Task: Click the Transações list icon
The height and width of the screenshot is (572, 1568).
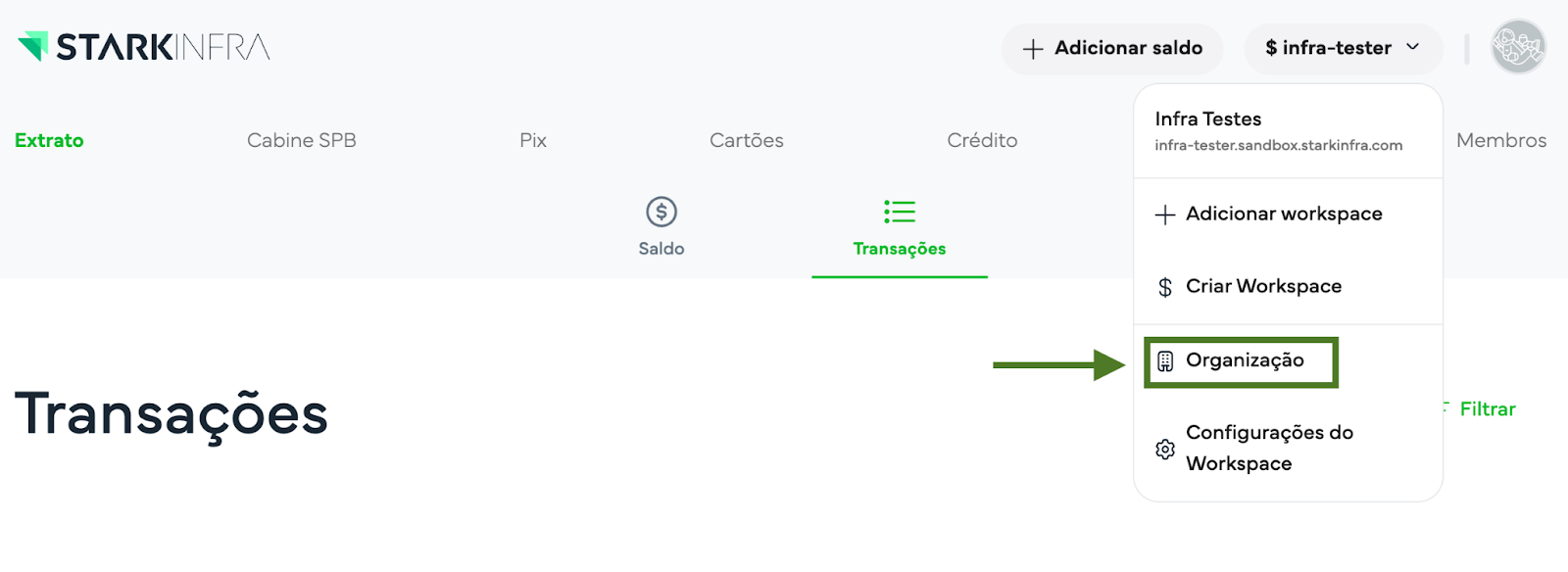Action: 899,212
